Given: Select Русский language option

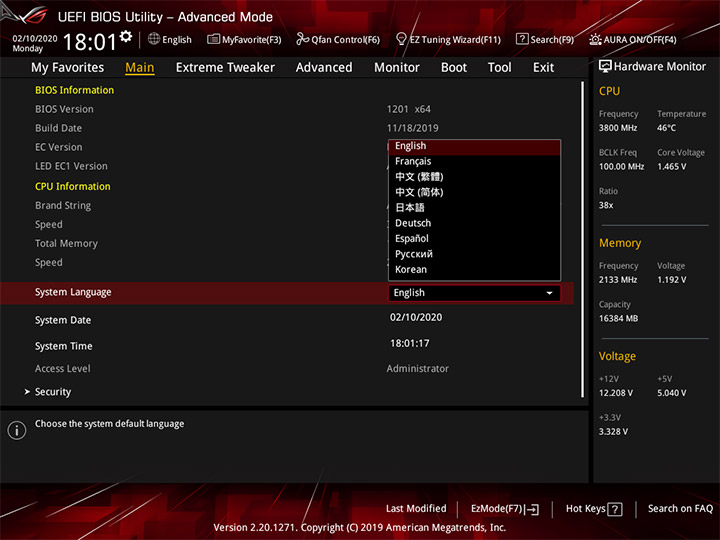Looking at the screenshot, I should 474,254.
